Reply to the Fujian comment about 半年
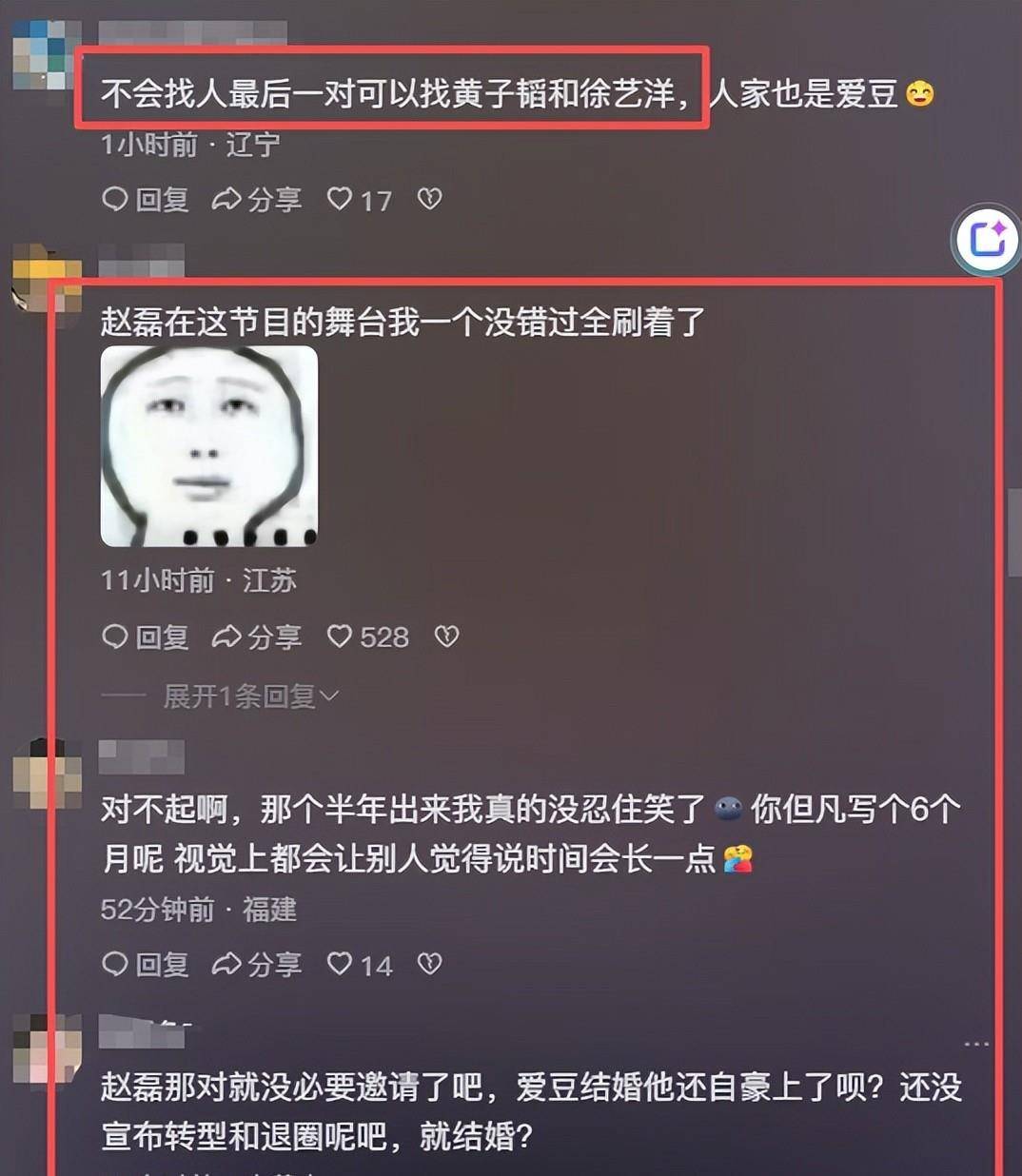 145,964
